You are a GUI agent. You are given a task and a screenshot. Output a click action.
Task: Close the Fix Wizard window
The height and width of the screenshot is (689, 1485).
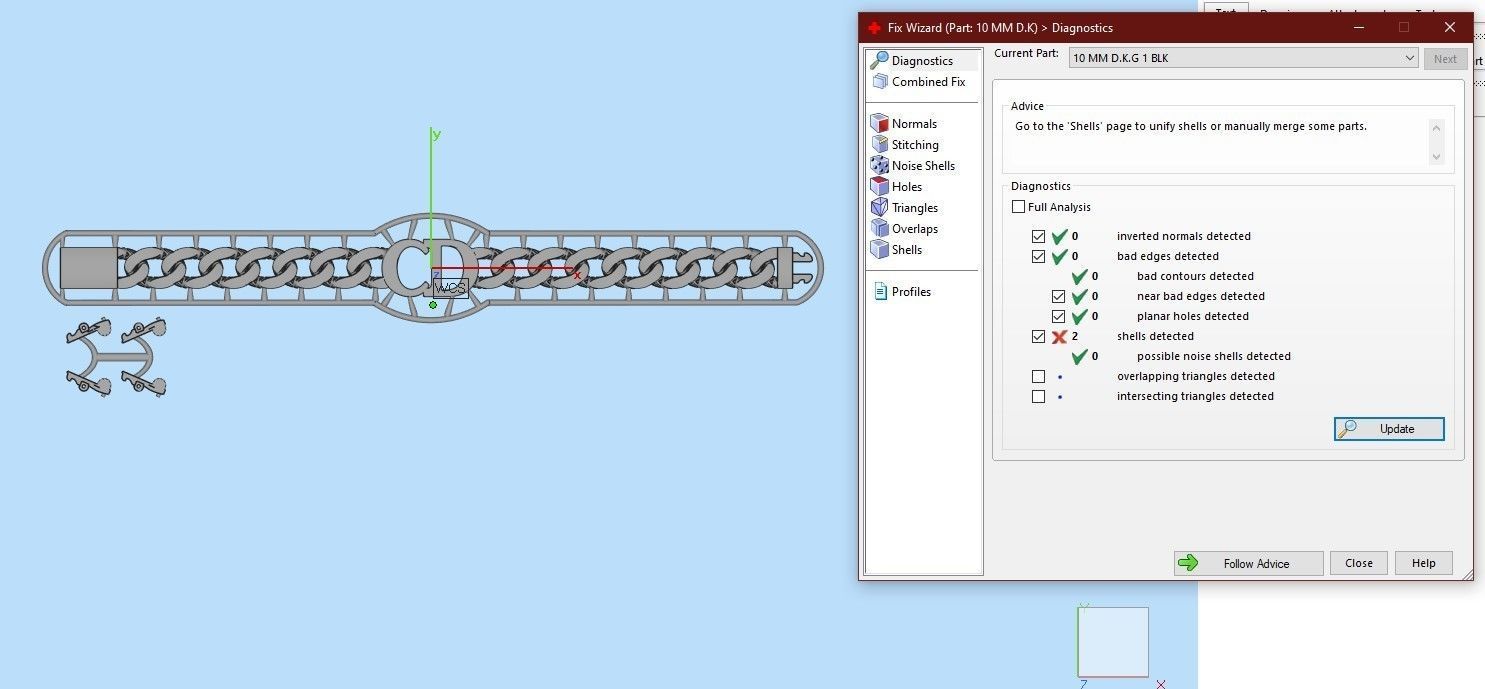click(1449, 27)
